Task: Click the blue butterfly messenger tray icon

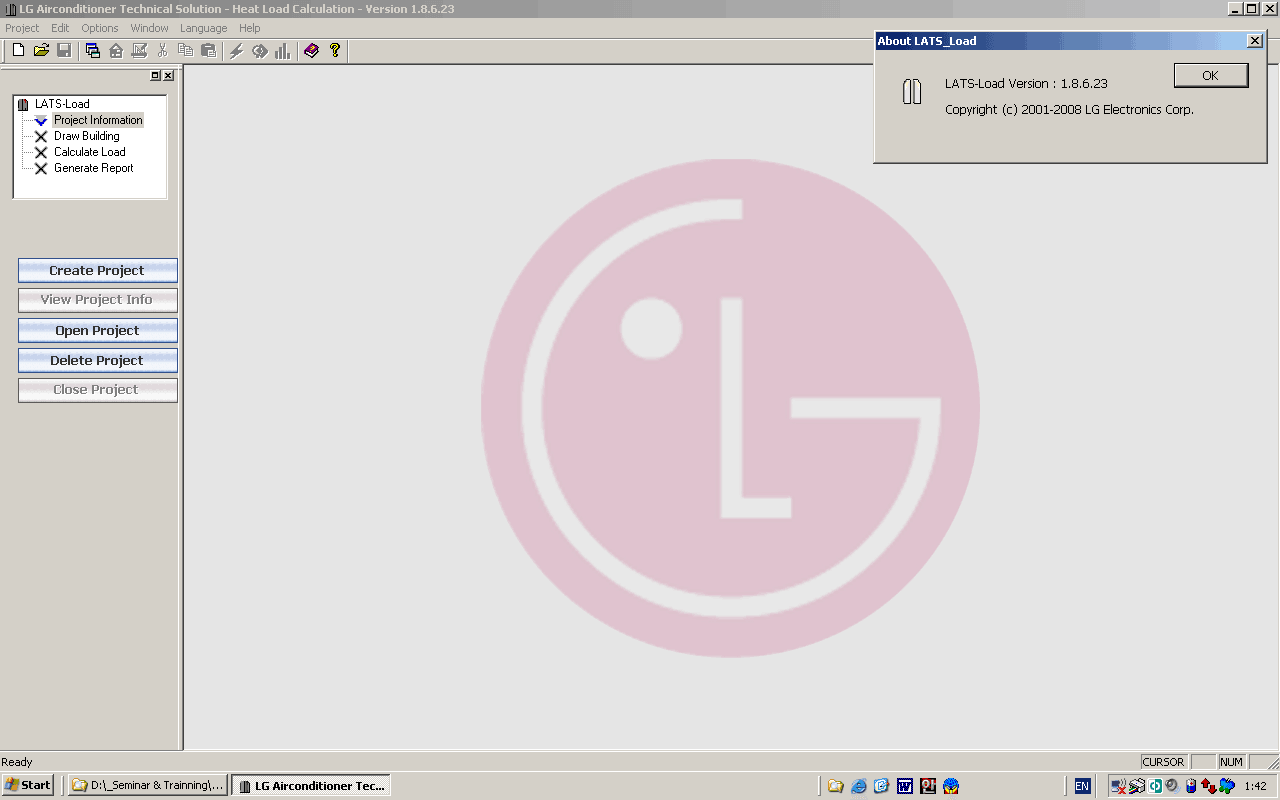Action: [x=1226, y=786]
